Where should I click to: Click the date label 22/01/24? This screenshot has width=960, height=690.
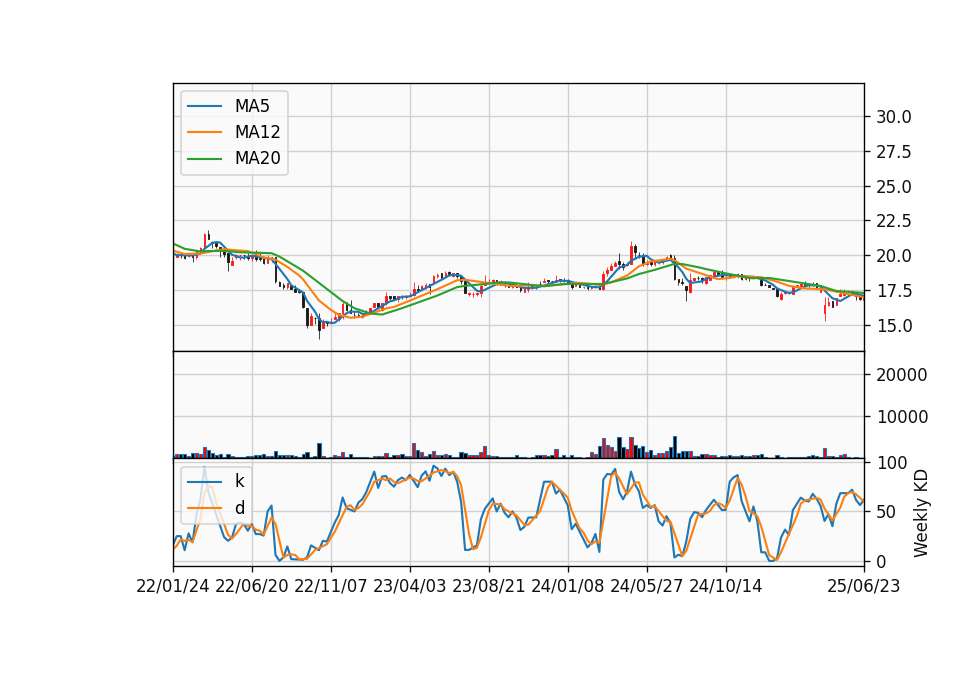173,586
